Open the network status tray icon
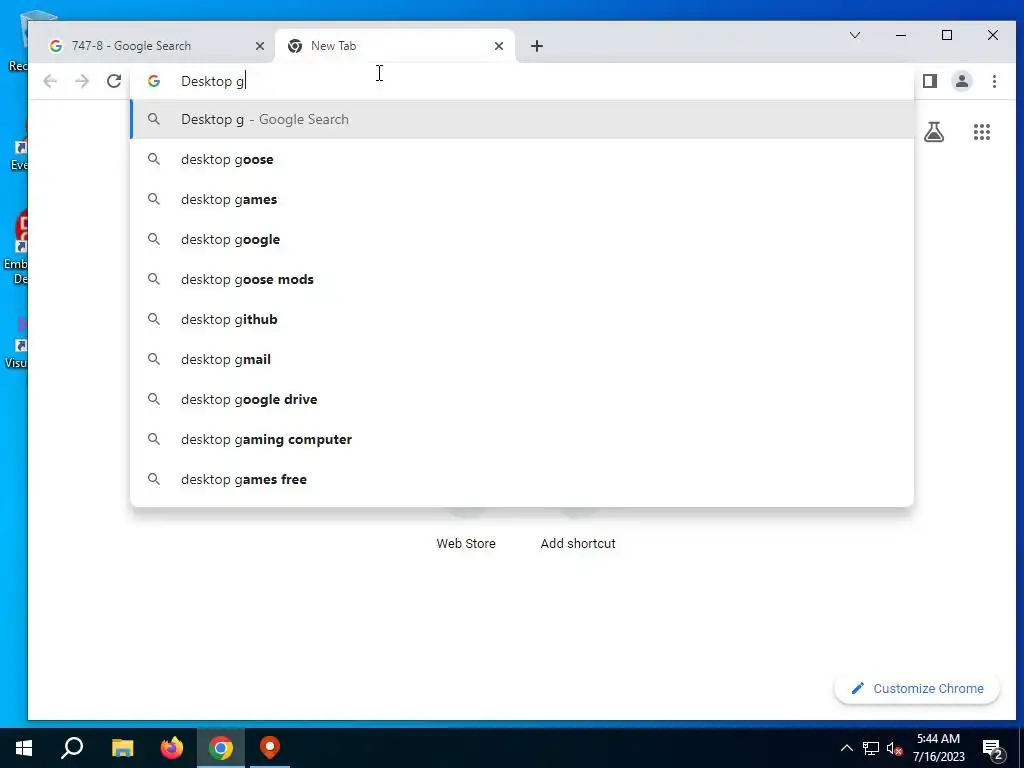 [871, 748]
